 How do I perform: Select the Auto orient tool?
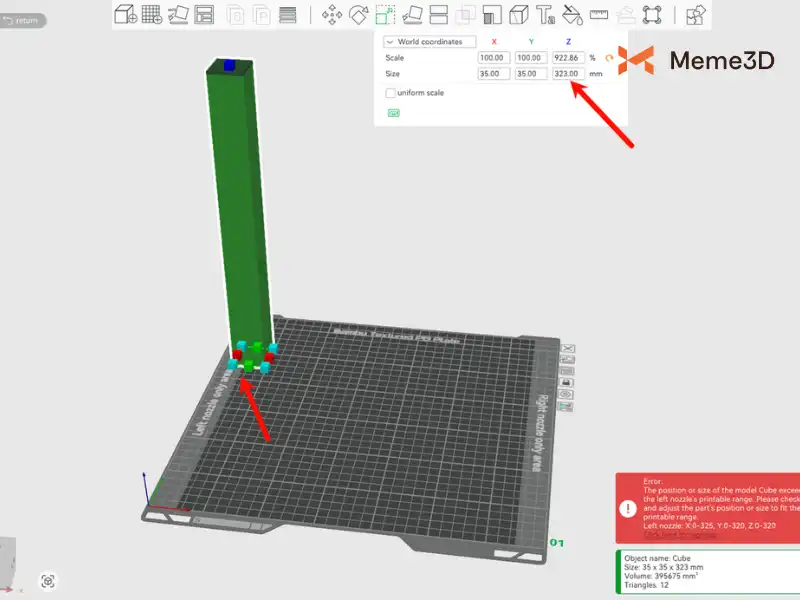click(x=179, y=14)
